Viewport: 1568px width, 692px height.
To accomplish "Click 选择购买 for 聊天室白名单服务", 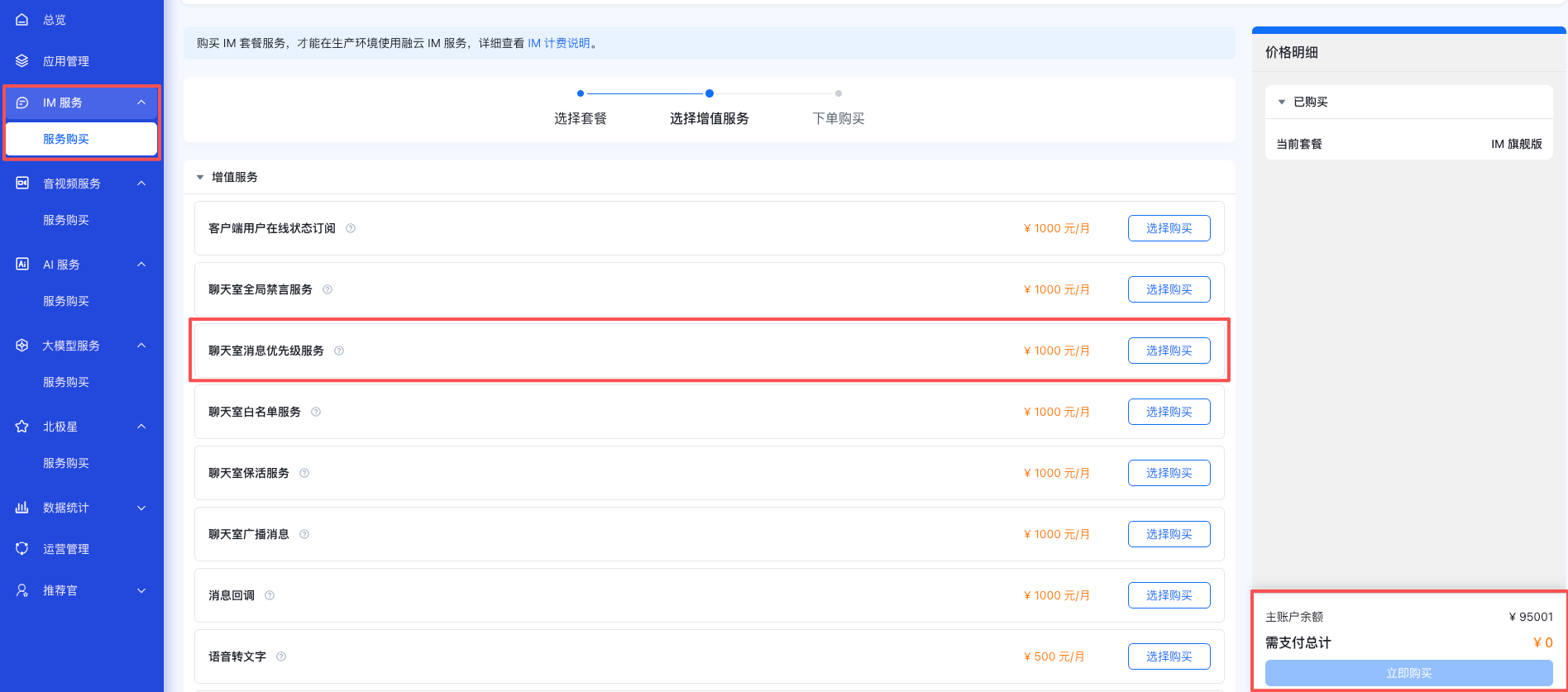I will (x=1169, y=412).
